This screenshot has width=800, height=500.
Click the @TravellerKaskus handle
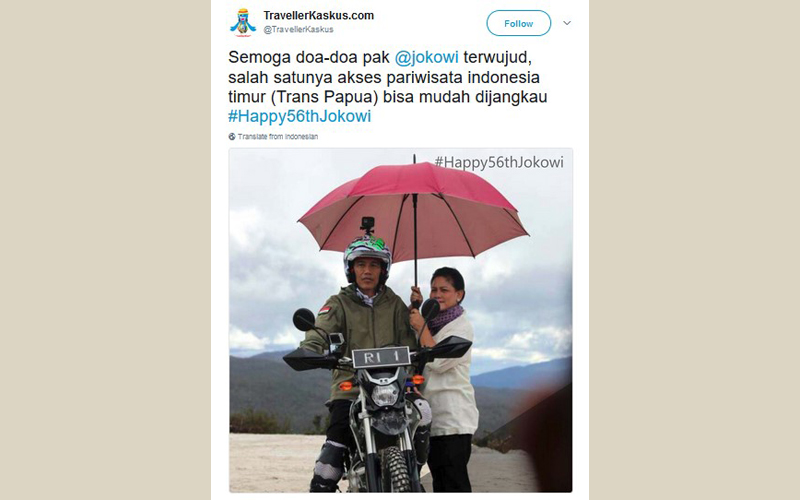(x=298, y=30)
